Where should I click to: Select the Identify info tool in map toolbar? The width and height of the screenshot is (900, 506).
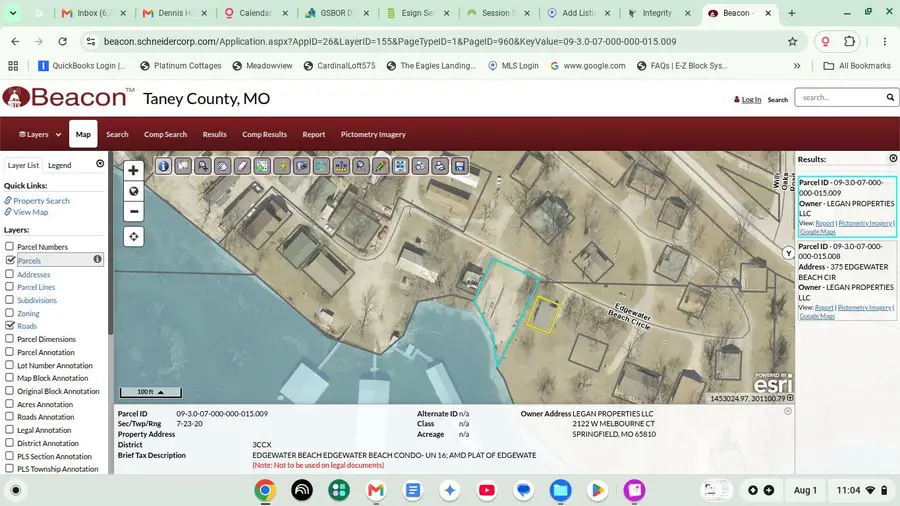click(x=164, y=166)
